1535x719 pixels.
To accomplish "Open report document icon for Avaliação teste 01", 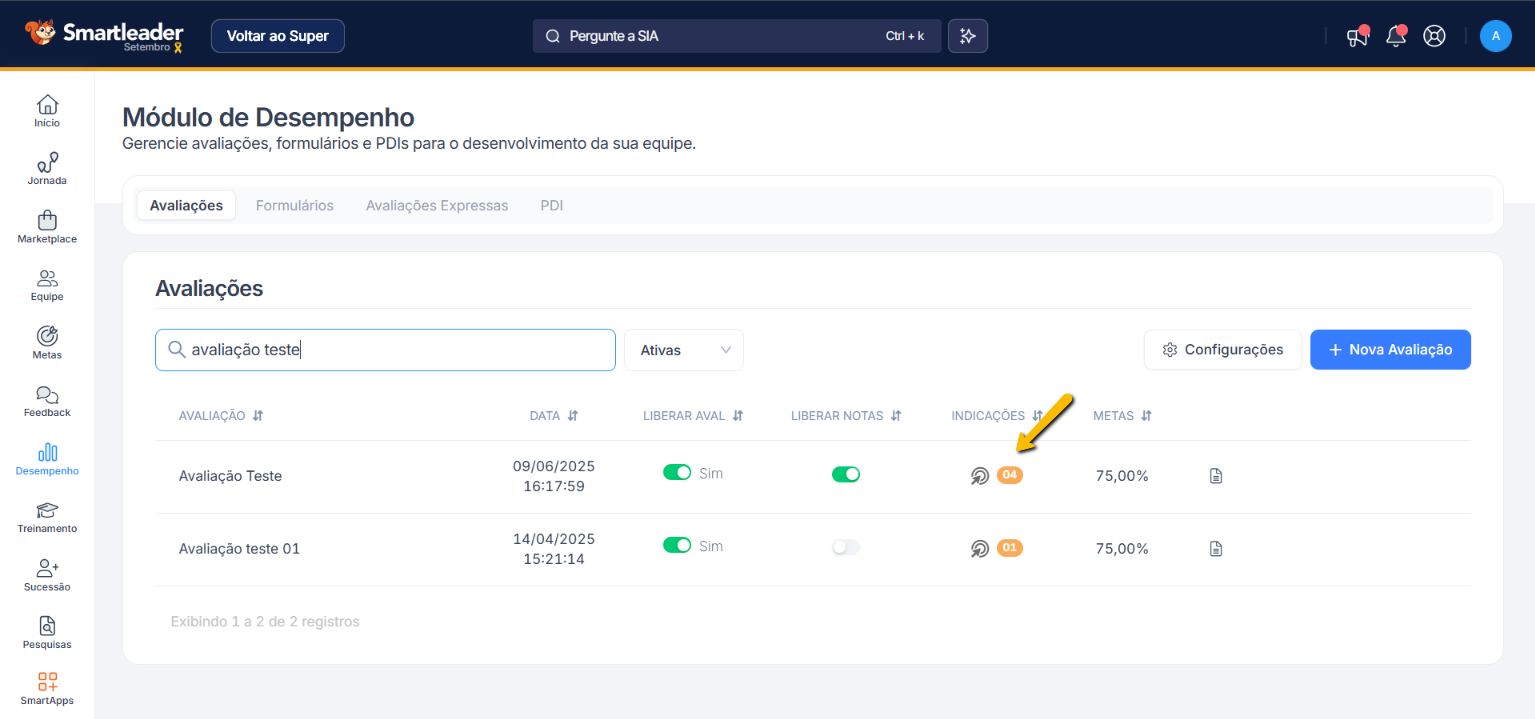I will [1216, 548].
